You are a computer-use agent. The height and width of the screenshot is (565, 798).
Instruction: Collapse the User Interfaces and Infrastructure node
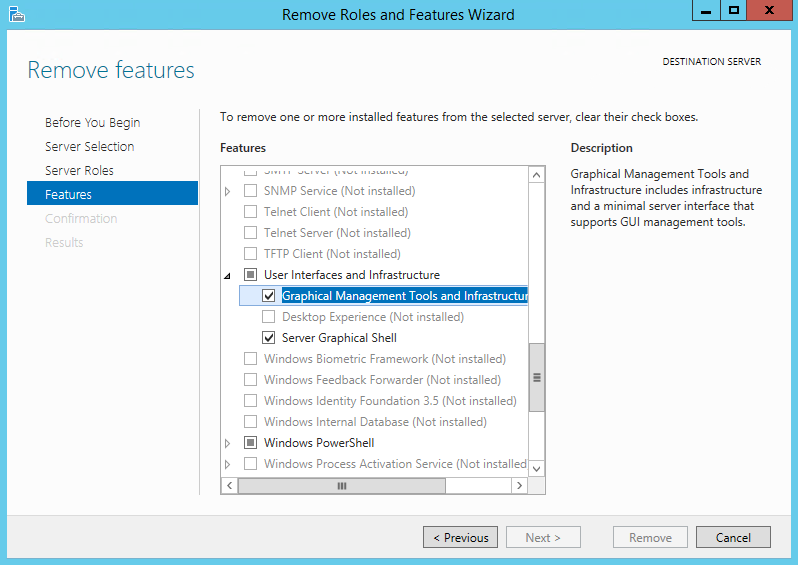click(x=227, y=276)
